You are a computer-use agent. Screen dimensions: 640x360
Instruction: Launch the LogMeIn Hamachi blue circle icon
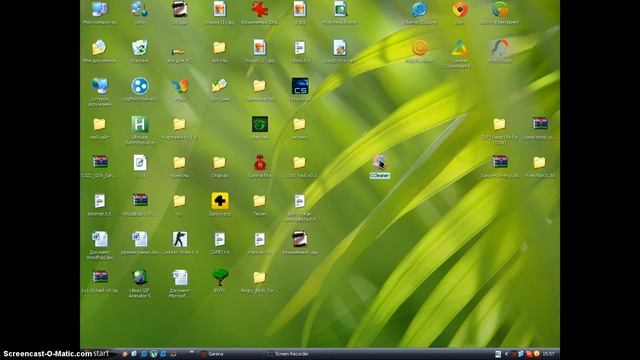[x=140, y=86]
